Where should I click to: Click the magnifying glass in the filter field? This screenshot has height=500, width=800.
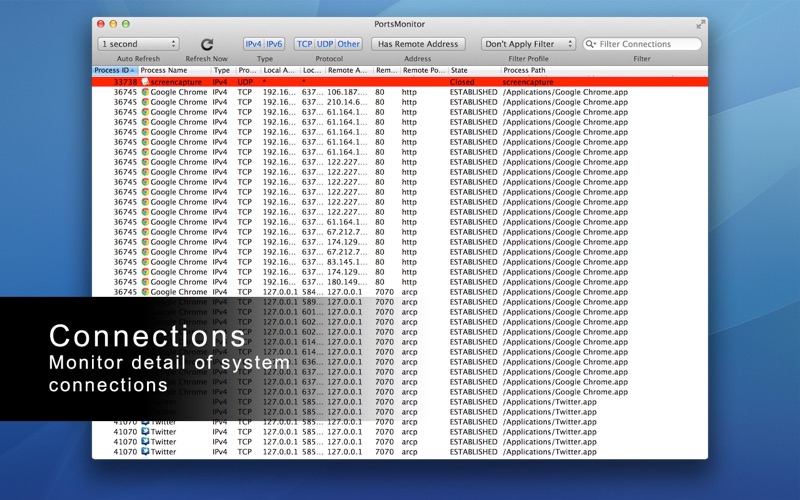(591, 44)
